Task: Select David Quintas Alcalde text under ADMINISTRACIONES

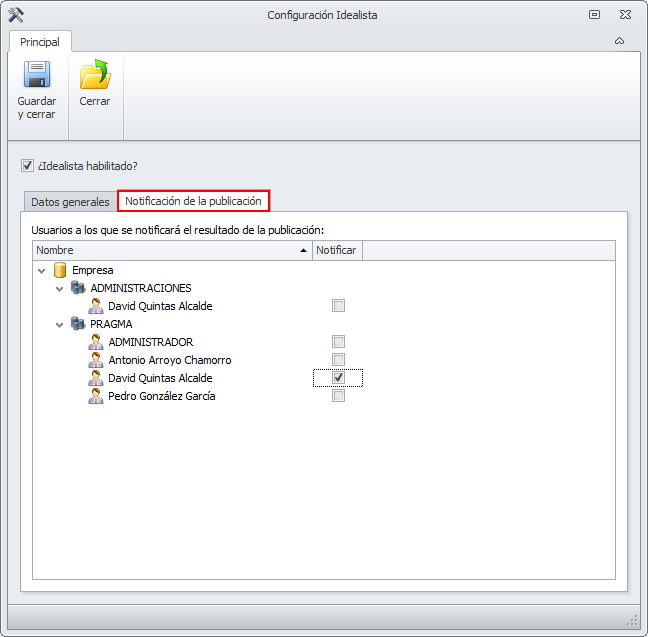Action: 160,306
